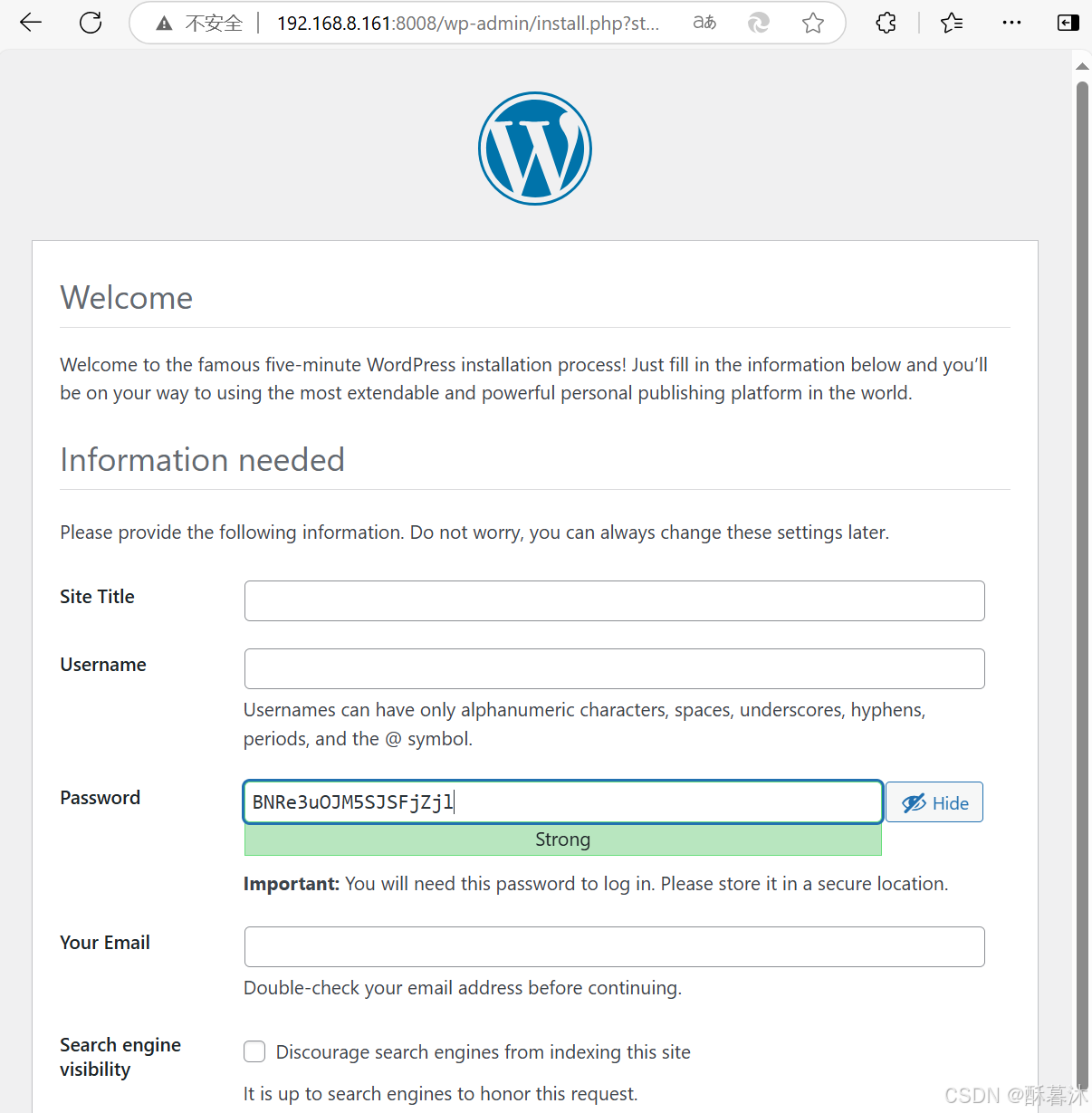Hide the password with the Hide button
Screen dimensions: 1092x1113
934,802
